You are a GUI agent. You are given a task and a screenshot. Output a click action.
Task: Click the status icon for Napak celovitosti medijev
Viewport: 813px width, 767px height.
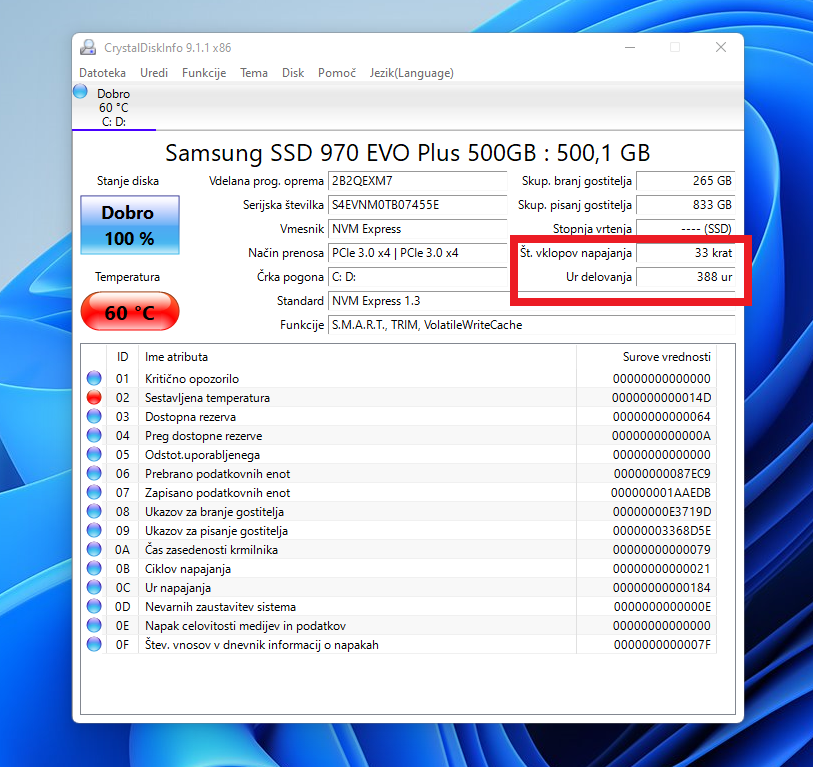(x=94, y=625)
